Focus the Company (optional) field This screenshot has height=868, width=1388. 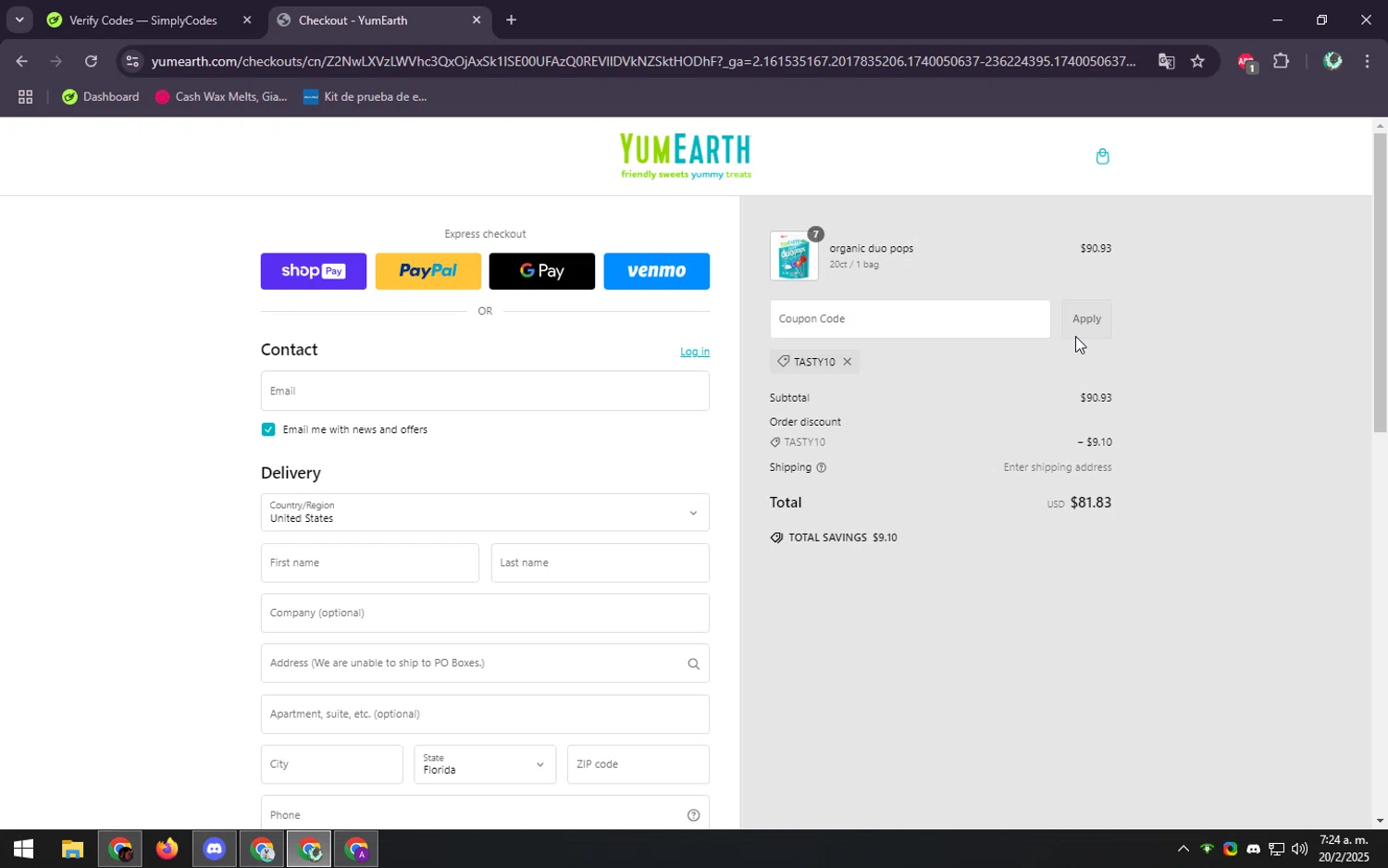[485, 614]
